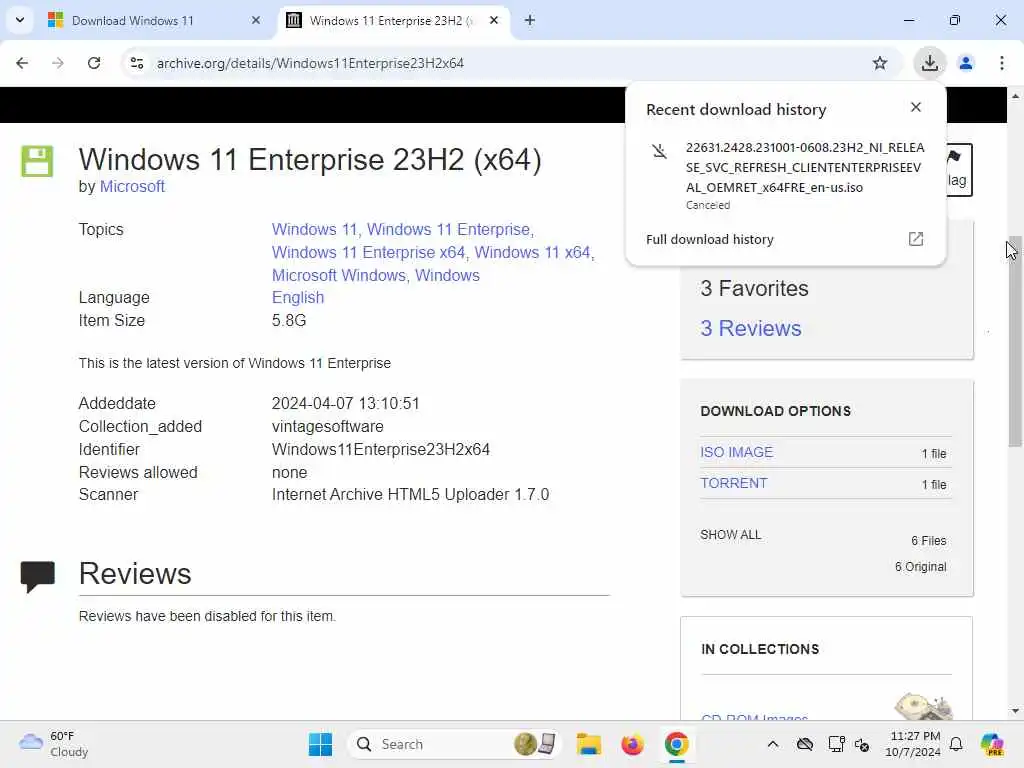This screenshot has width=1024, height=768.
Task: Open the Windows 11 Enterprise topic link
Action: pyautogui.click(x=449, y=230)
